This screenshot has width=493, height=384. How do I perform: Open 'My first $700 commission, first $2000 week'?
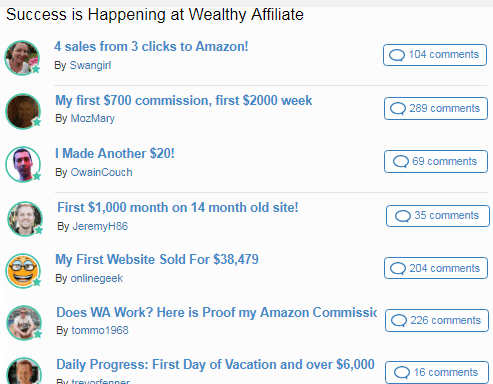click(184, 100)
